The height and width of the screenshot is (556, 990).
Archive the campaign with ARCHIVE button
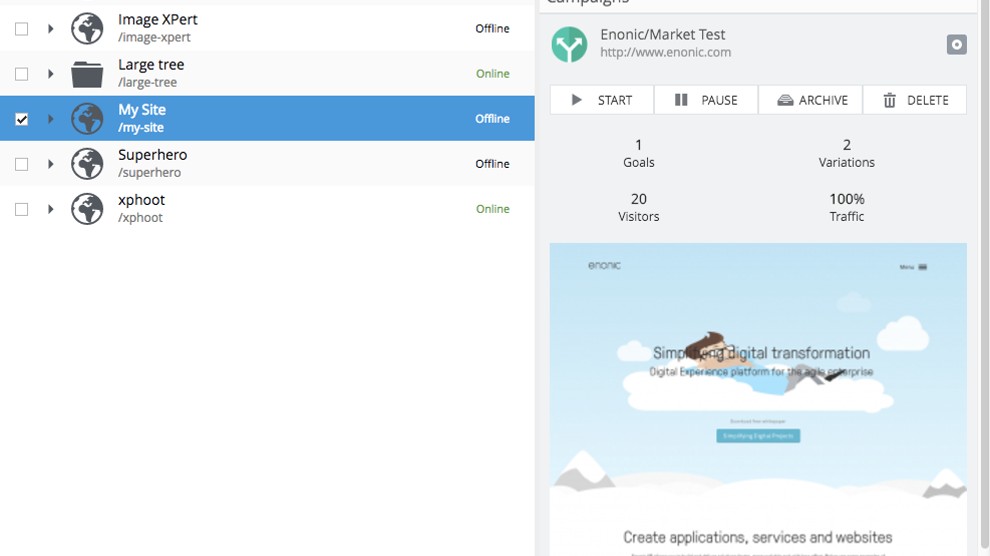(810, 100)
